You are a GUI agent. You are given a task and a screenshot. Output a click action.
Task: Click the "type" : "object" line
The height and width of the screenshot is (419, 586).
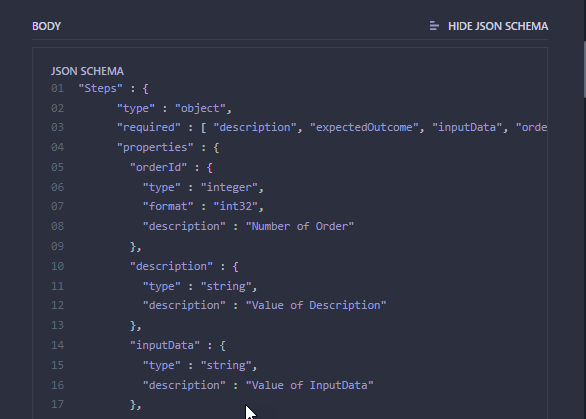(x=174, y=108)
